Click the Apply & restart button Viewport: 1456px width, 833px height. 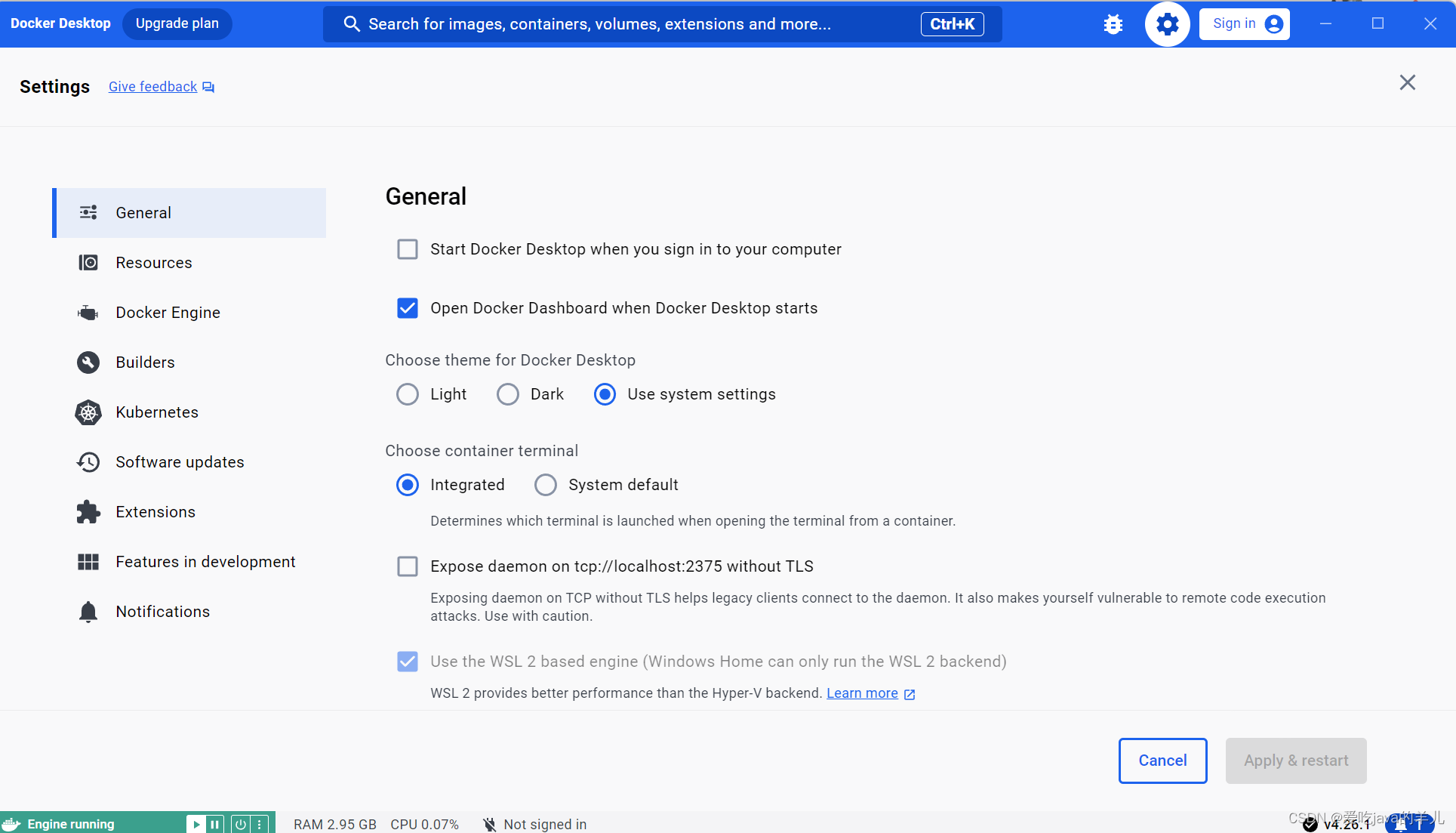pos(1296,760)
